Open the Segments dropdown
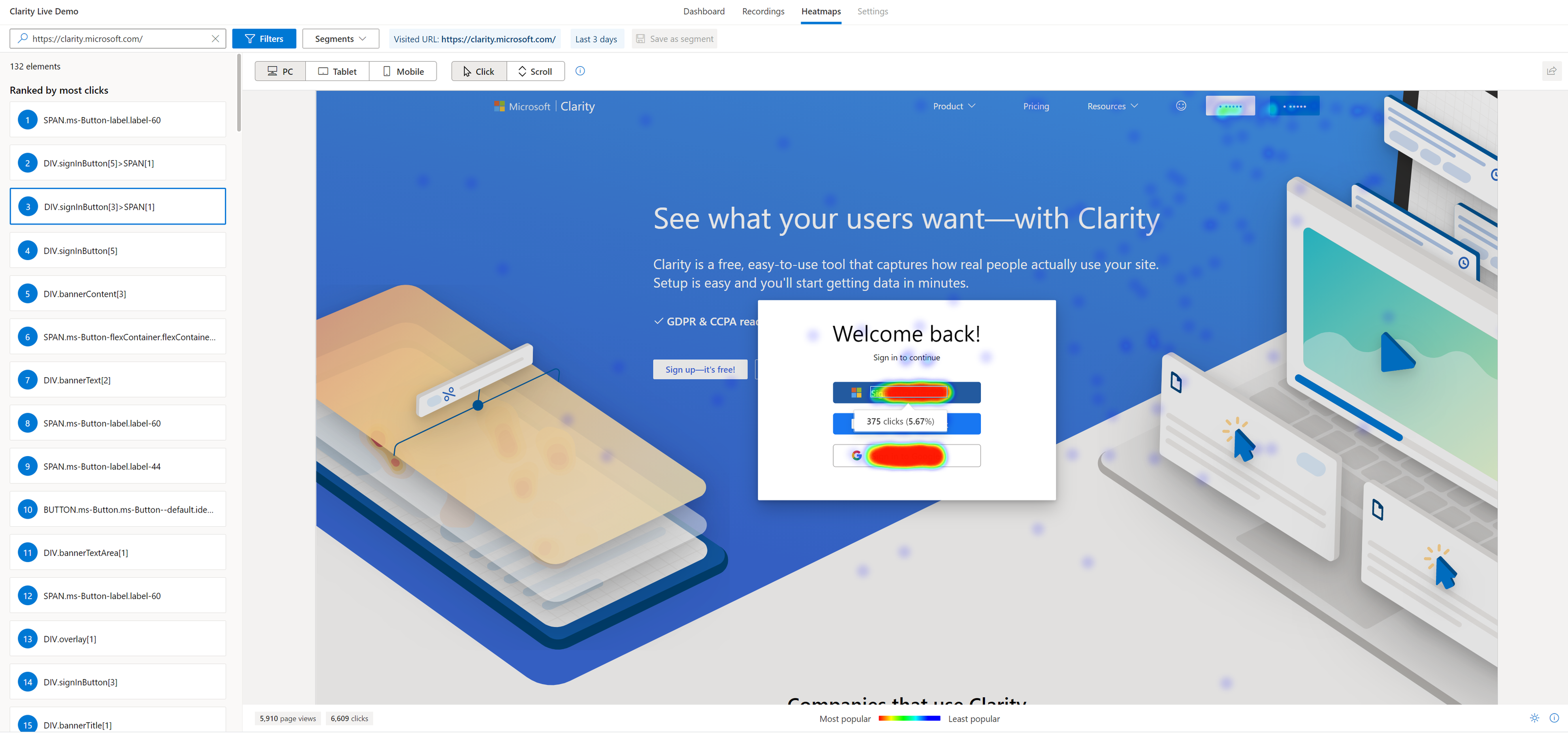This screenshot has width=1568, height=733. click(x=340, y=39)
